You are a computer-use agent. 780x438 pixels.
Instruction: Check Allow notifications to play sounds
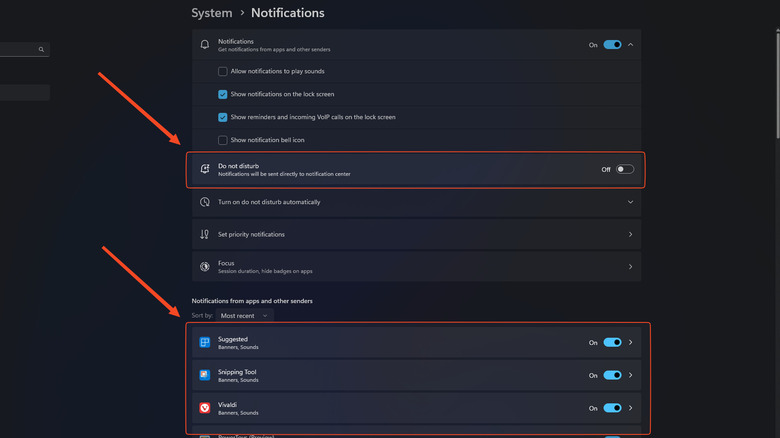(223, 72)
